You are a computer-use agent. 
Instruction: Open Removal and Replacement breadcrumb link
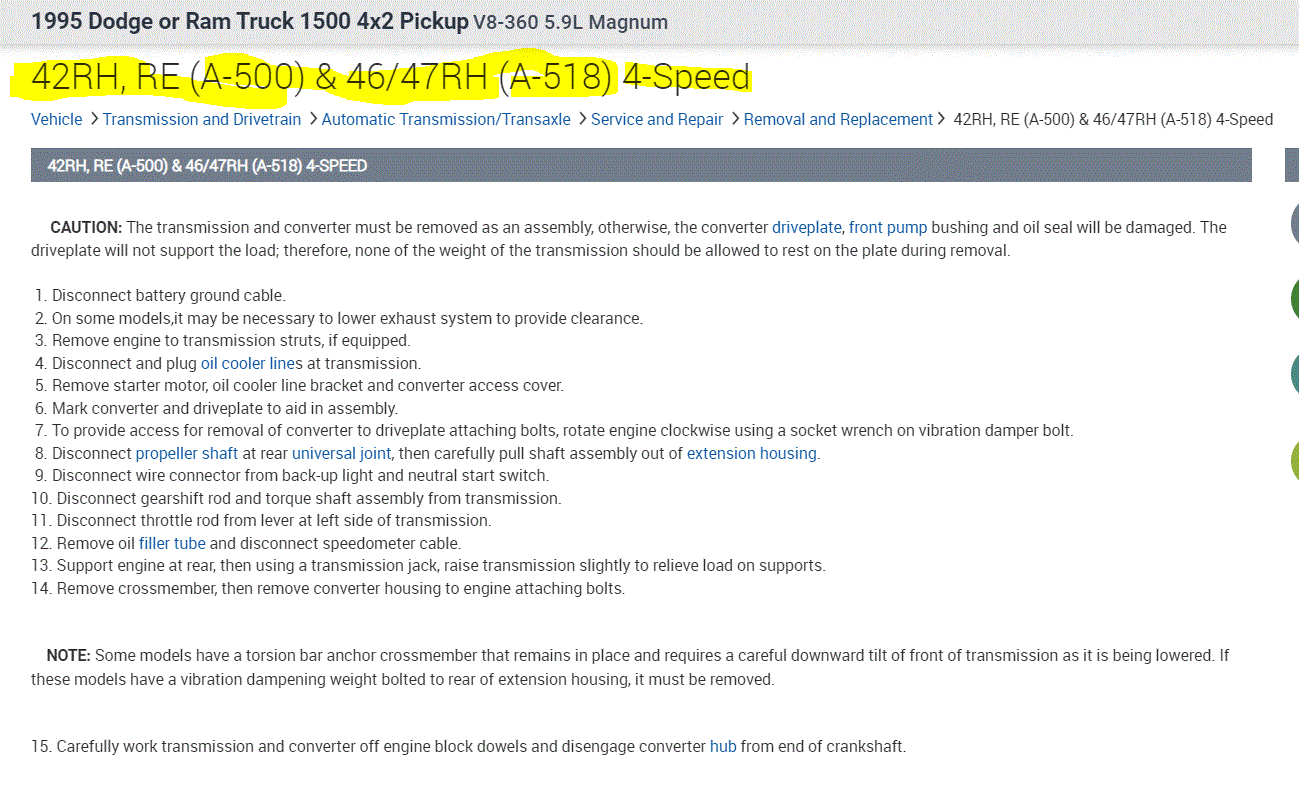point(838,119)
